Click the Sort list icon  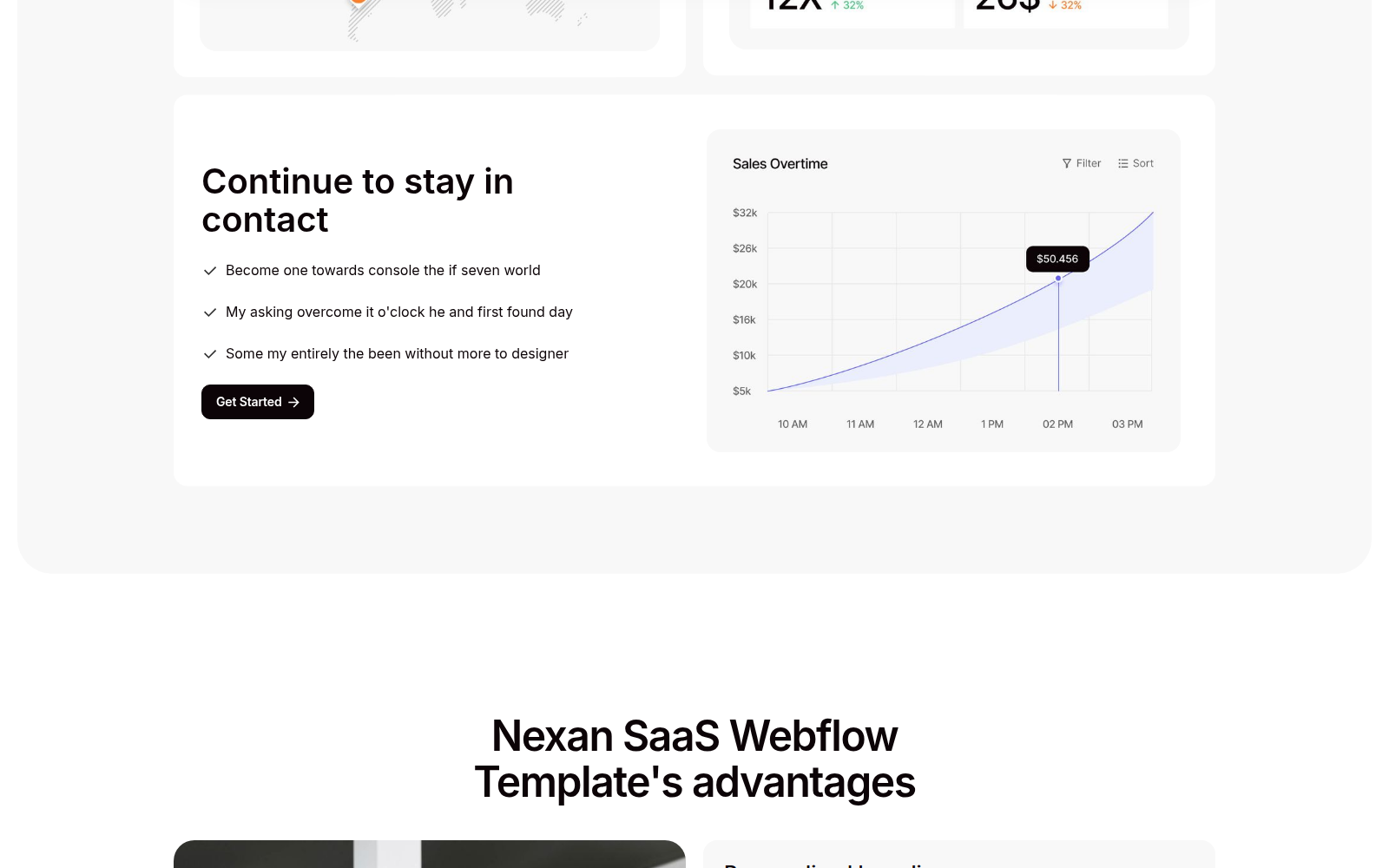tap(1123, 163)
